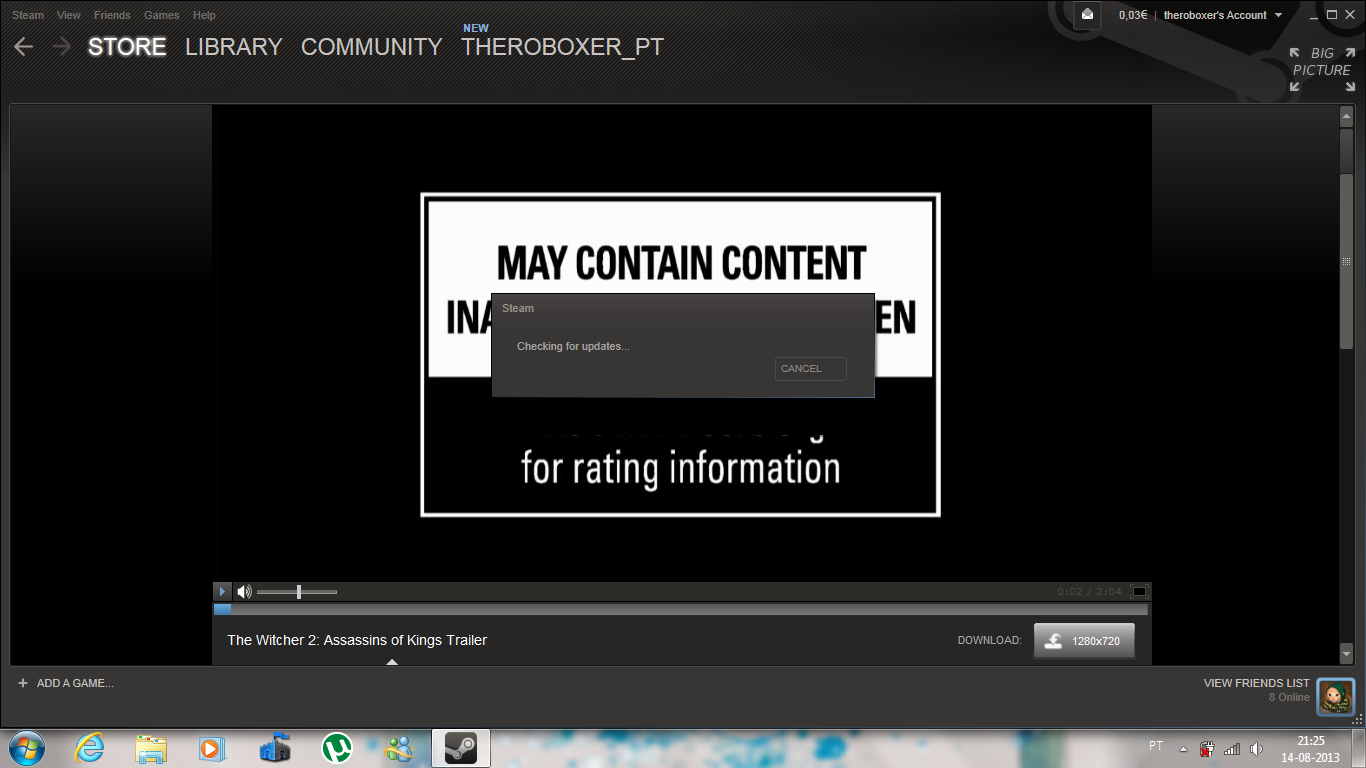Open the taskbar clock showing 21:25
This screenshot has width=1366, height=768.
pyautogui.click(x=1311, y=749)
